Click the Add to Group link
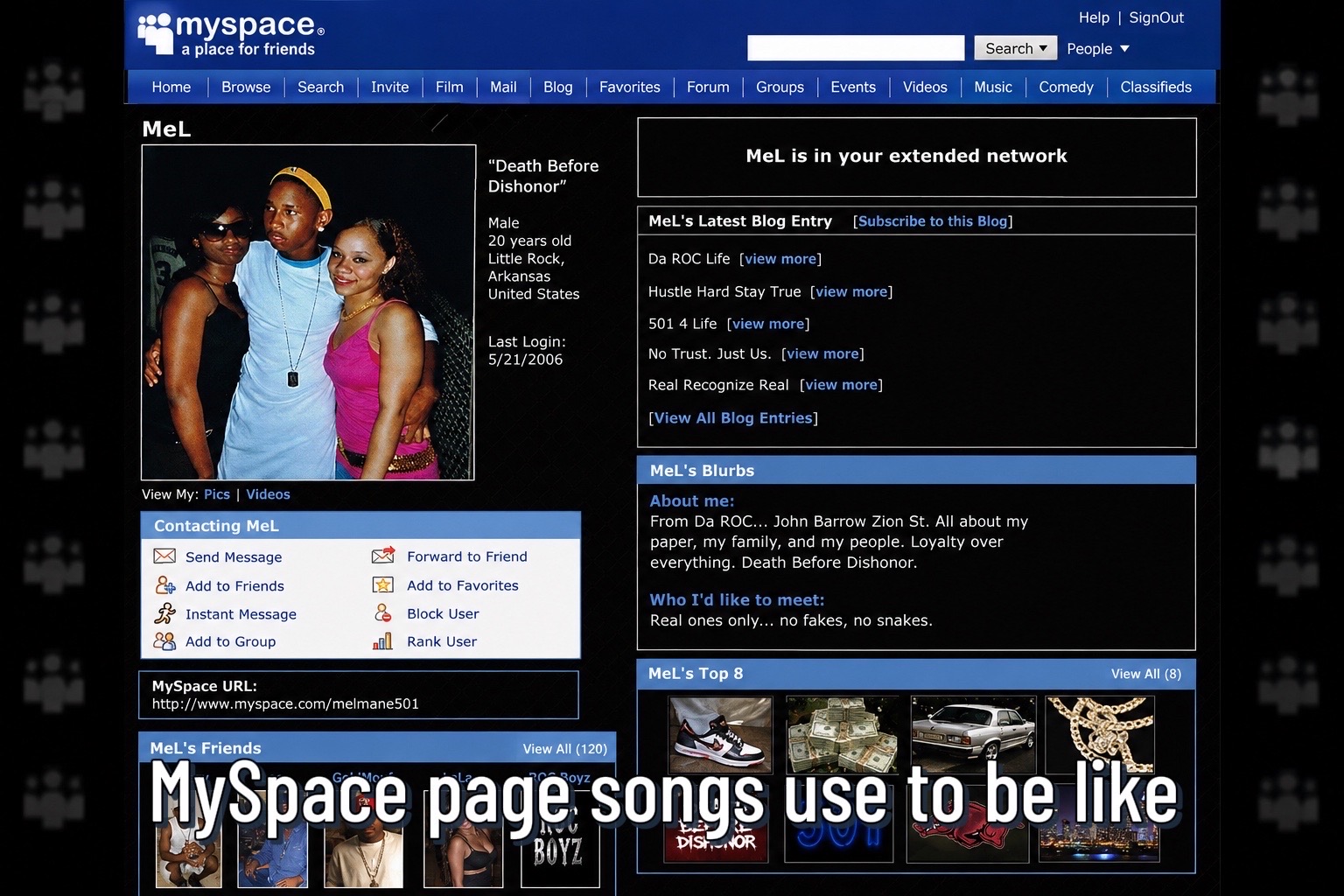The width and height of the screenshot is (1344, 896). pos(230,641)
